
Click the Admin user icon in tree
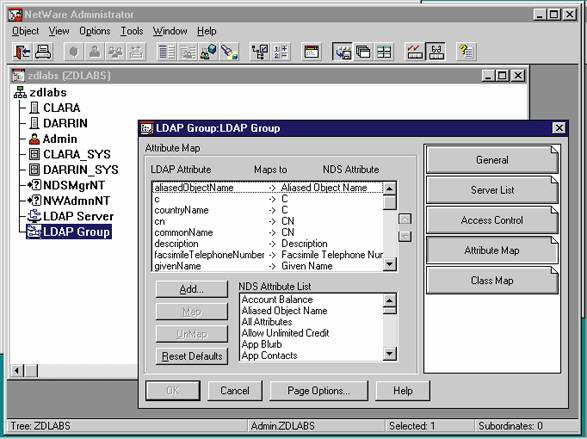34,139
